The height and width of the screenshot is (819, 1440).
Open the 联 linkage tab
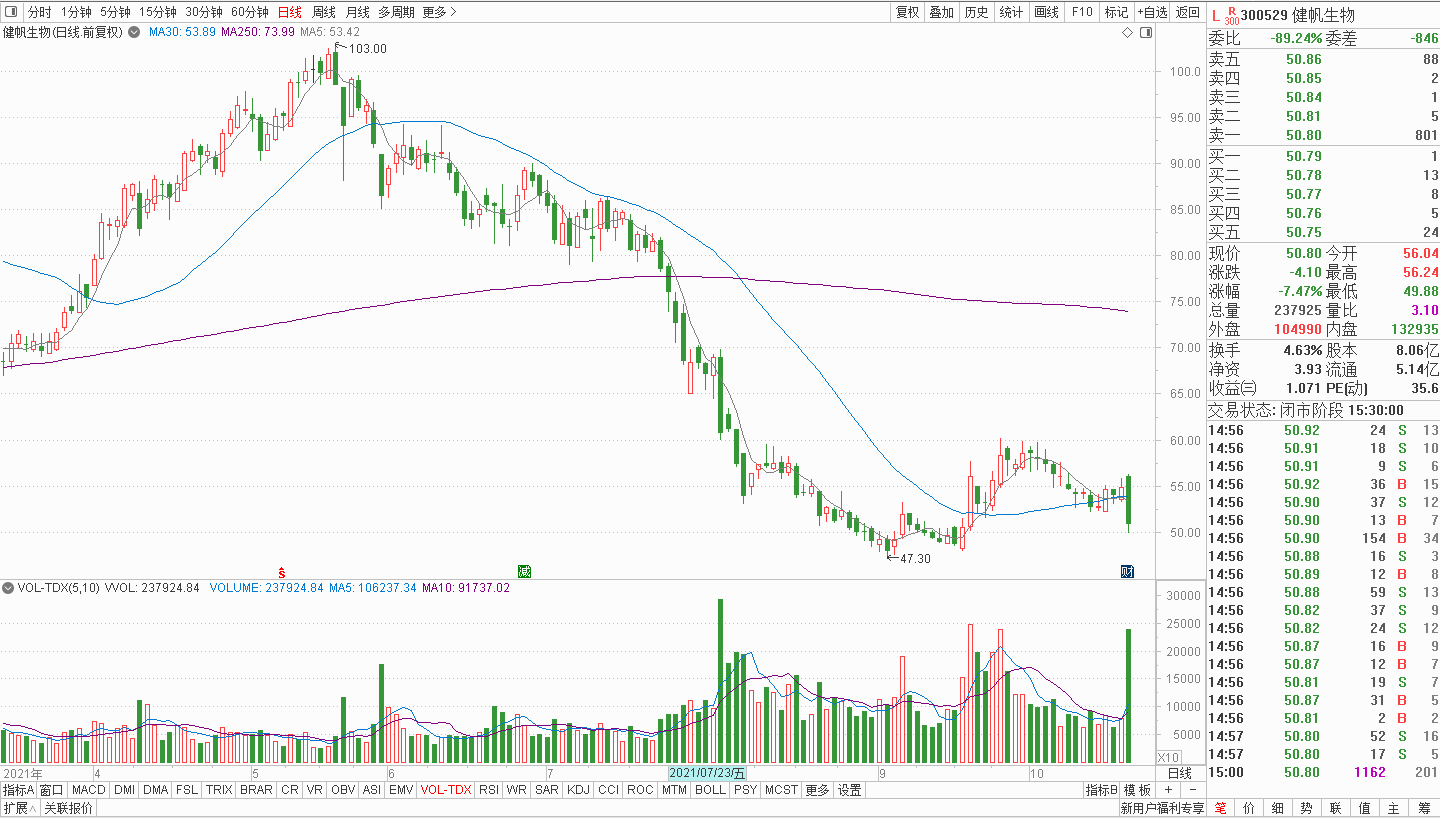click(1336, 808)
